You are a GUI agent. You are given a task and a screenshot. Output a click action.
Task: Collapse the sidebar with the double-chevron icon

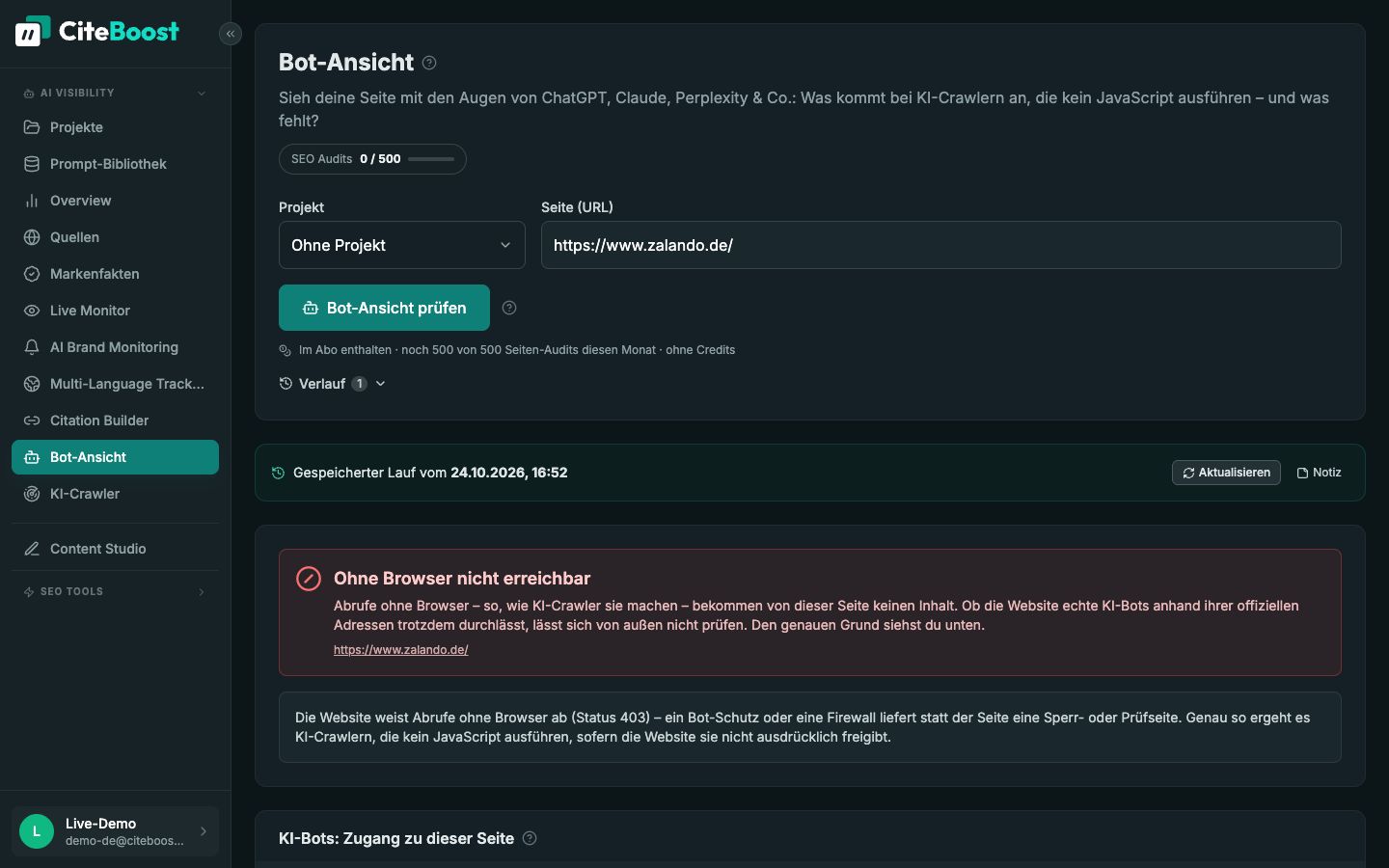click(231, 34)
